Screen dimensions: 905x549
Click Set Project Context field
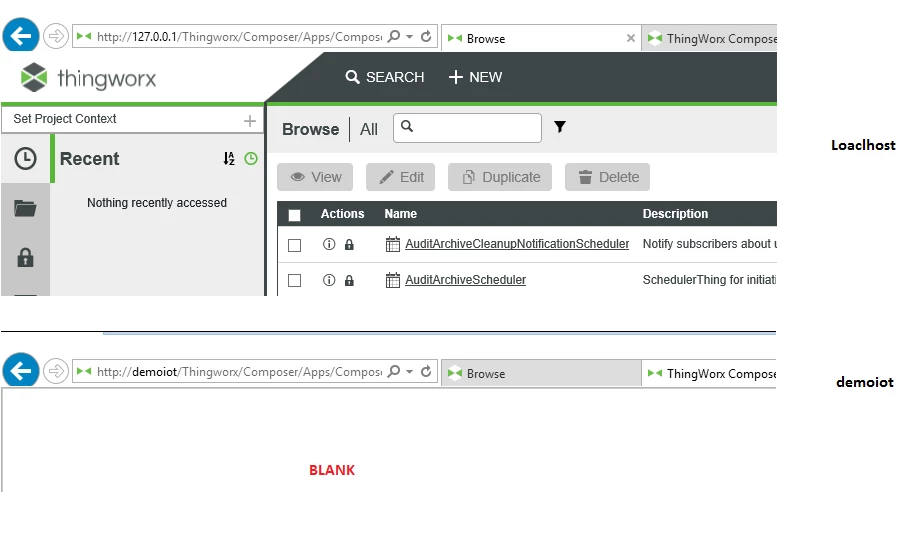pyautogui.click(x=132, y=119)
